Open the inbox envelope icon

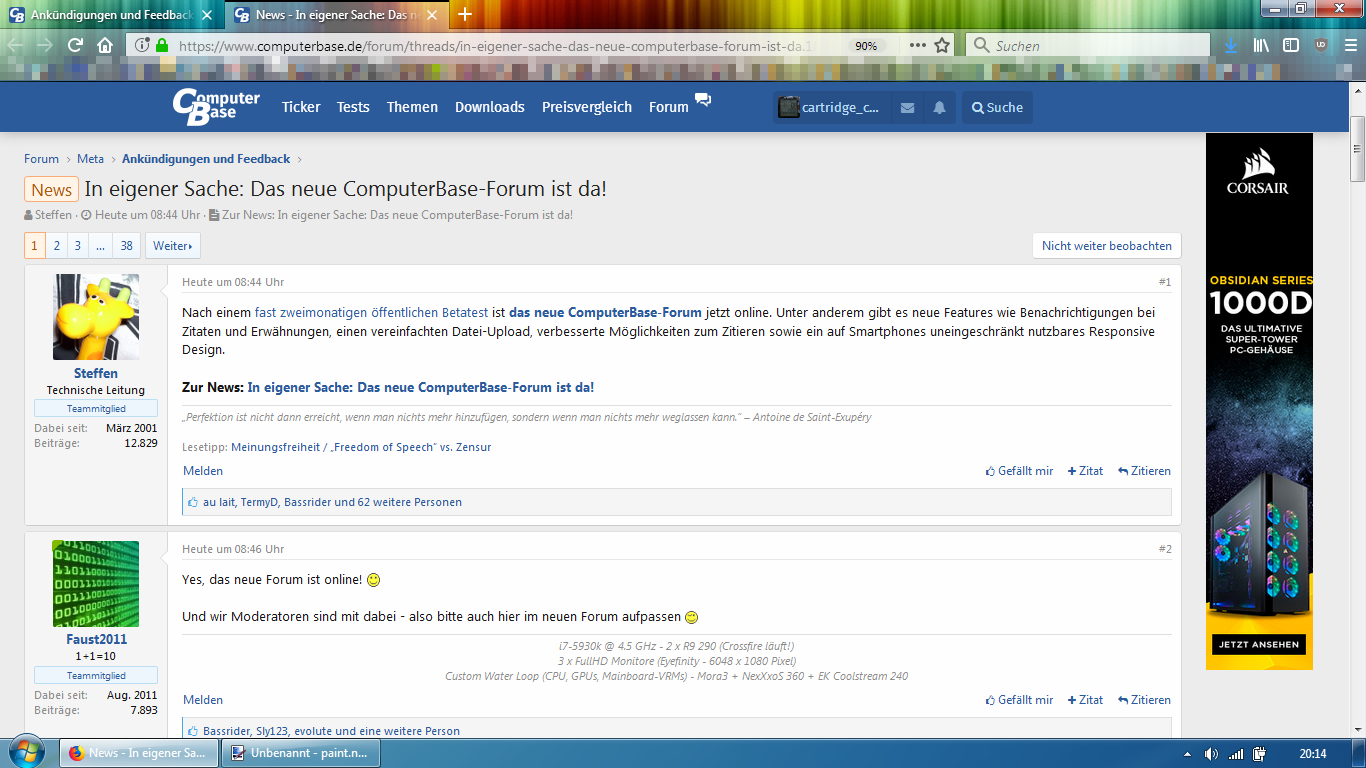(x=907, y=108)
